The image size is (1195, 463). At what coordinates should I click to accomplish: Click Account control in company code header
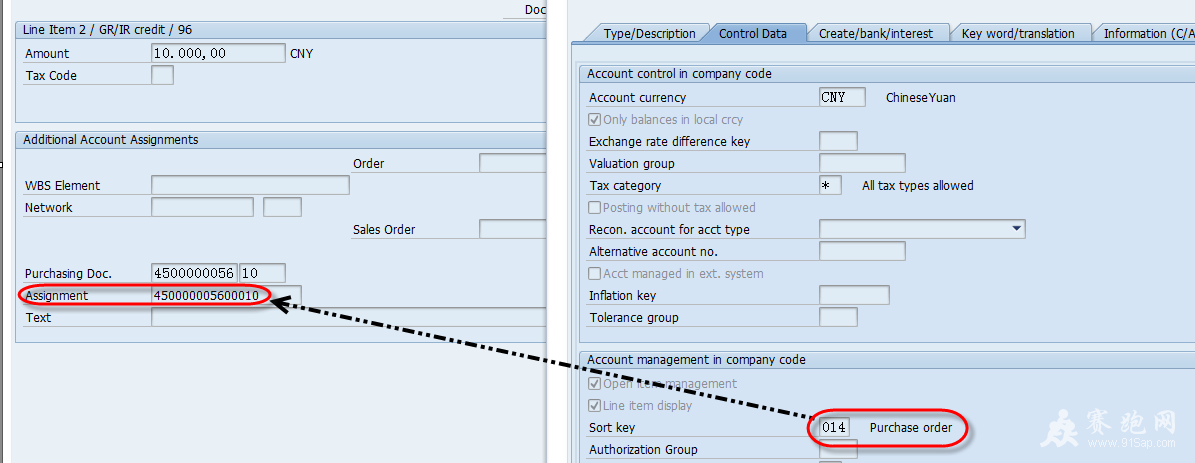coord(679,74)
